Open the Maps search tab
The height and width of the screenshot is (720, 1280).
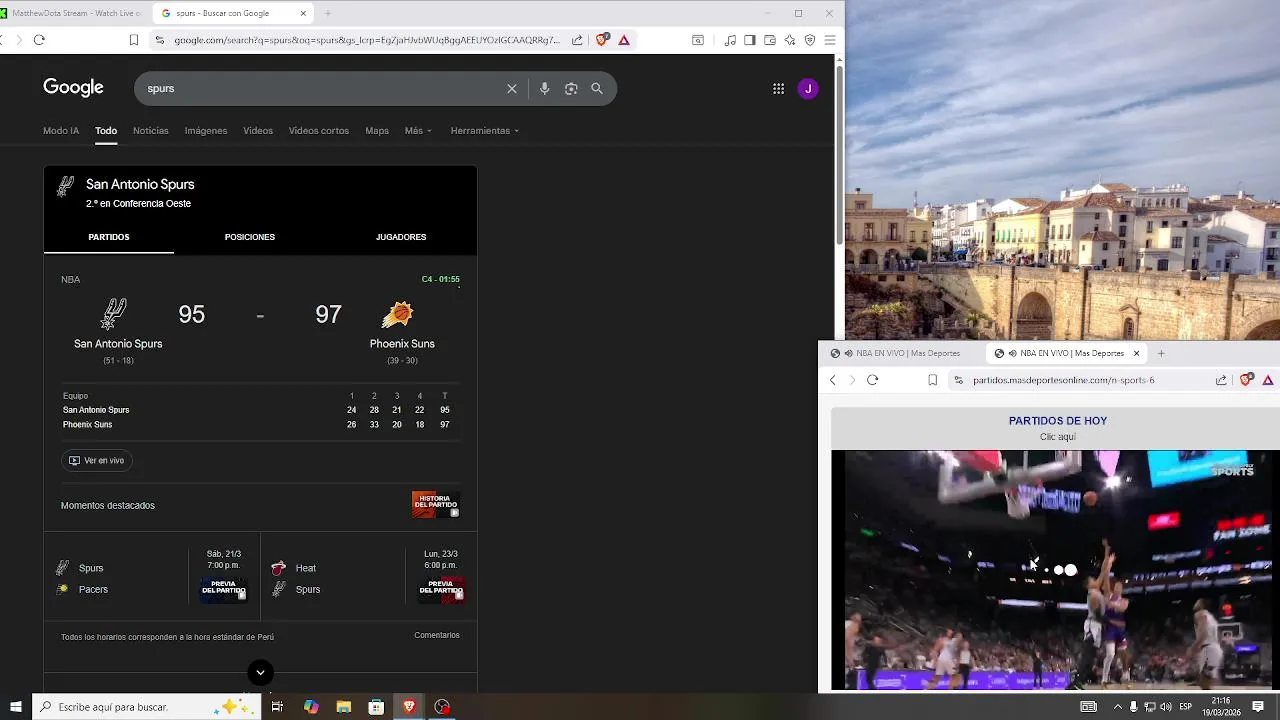coord(377,131)
